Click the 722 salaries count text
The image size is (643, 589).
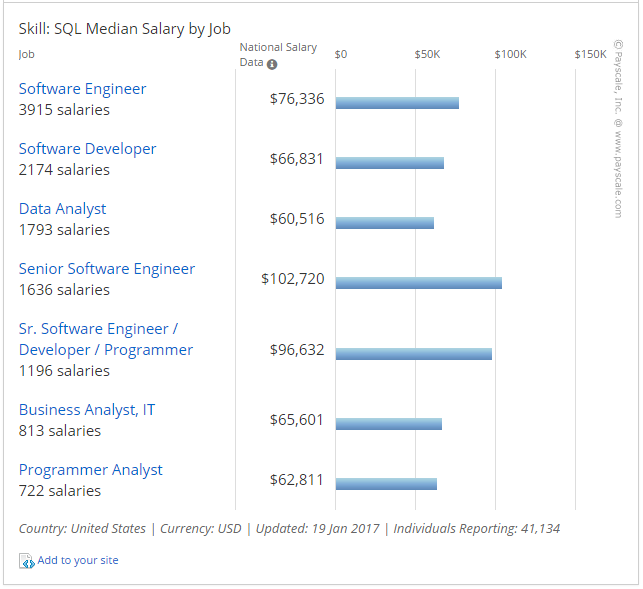pyautogui.click(x=60, y=491)
